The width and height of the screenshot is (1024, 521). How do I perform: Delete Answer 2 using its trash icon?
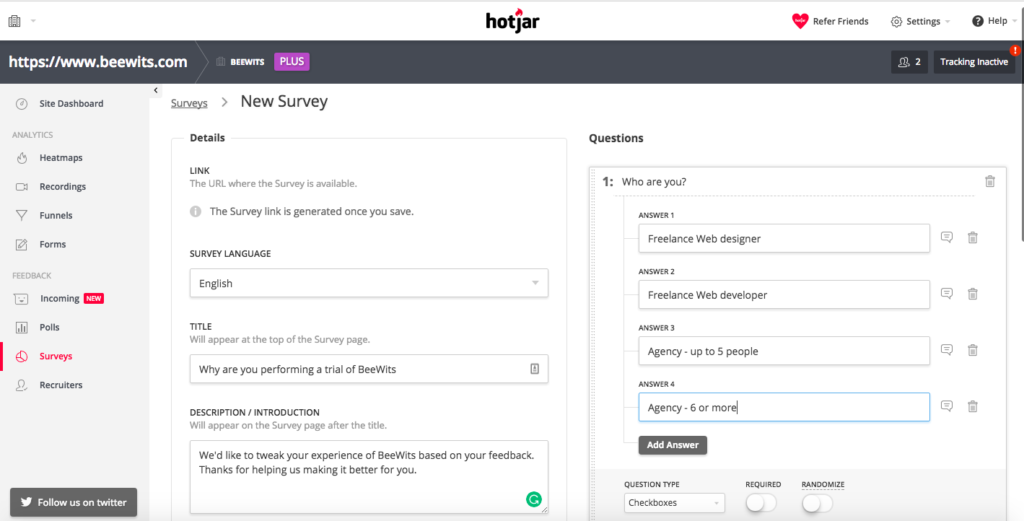coord(972,294)
